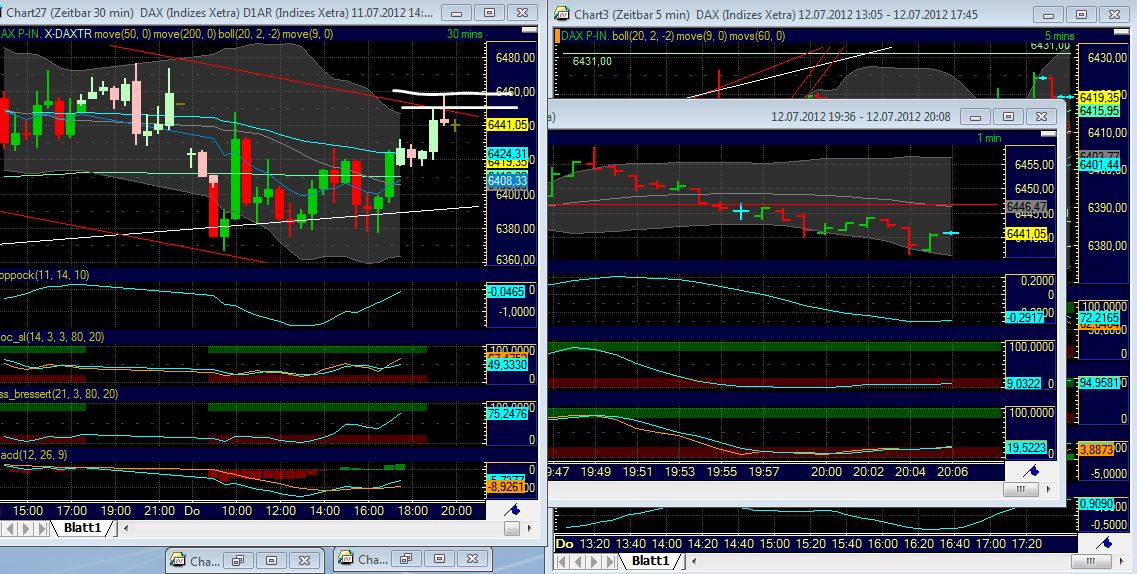Click the 1 min timeframe label
The height and width of the screenshot is (574, 1137).
pos(990,138)
